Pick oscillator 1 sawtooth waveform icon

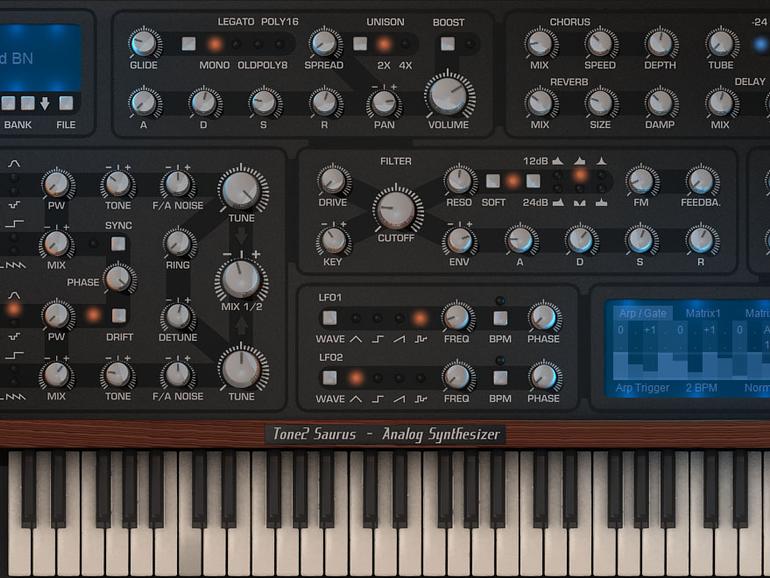(x=14, y=265)
